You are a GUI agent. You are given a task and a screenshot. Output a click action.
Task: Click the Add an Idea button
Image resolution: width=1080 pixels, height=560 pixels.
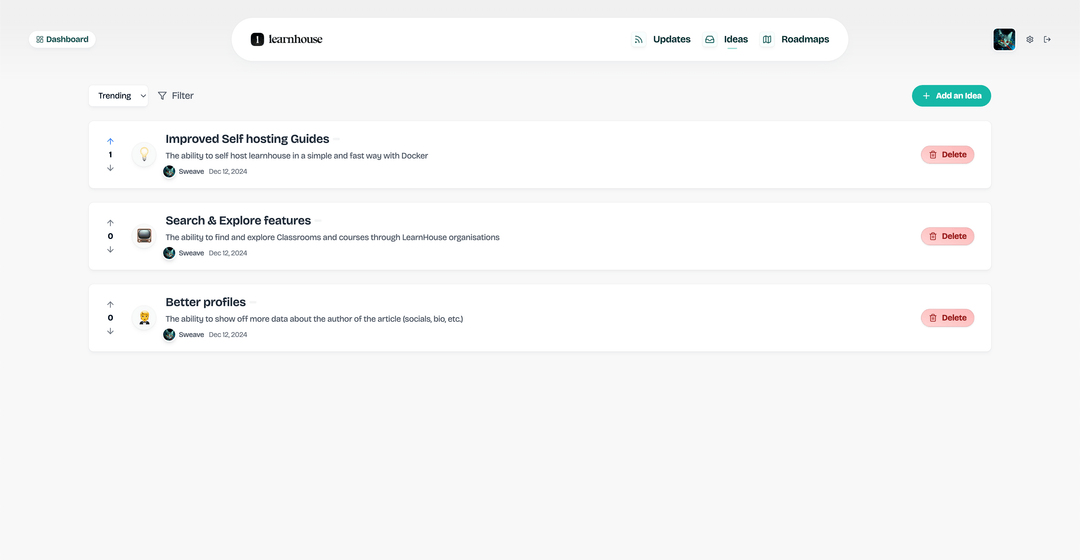(951, 96)
